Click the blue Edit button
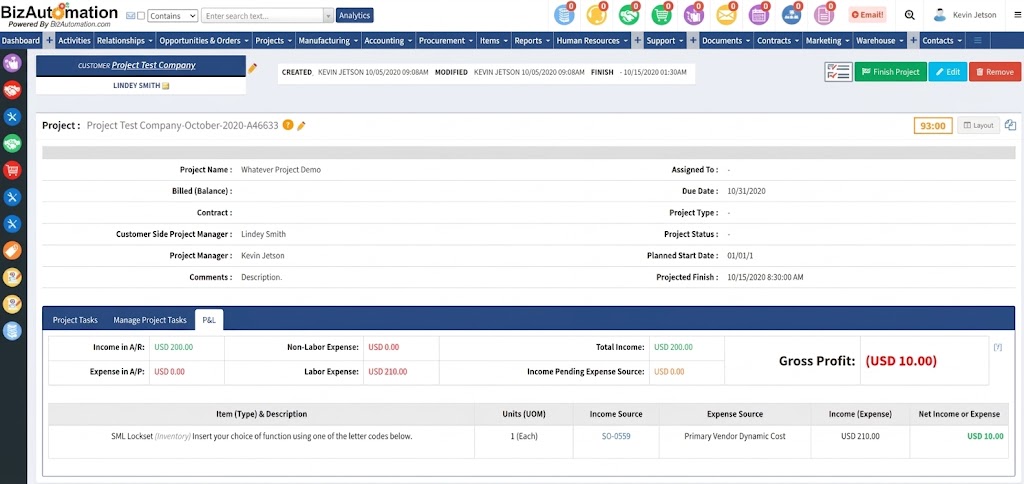The width and height of the screenshot is (1024, 484). 948,72
